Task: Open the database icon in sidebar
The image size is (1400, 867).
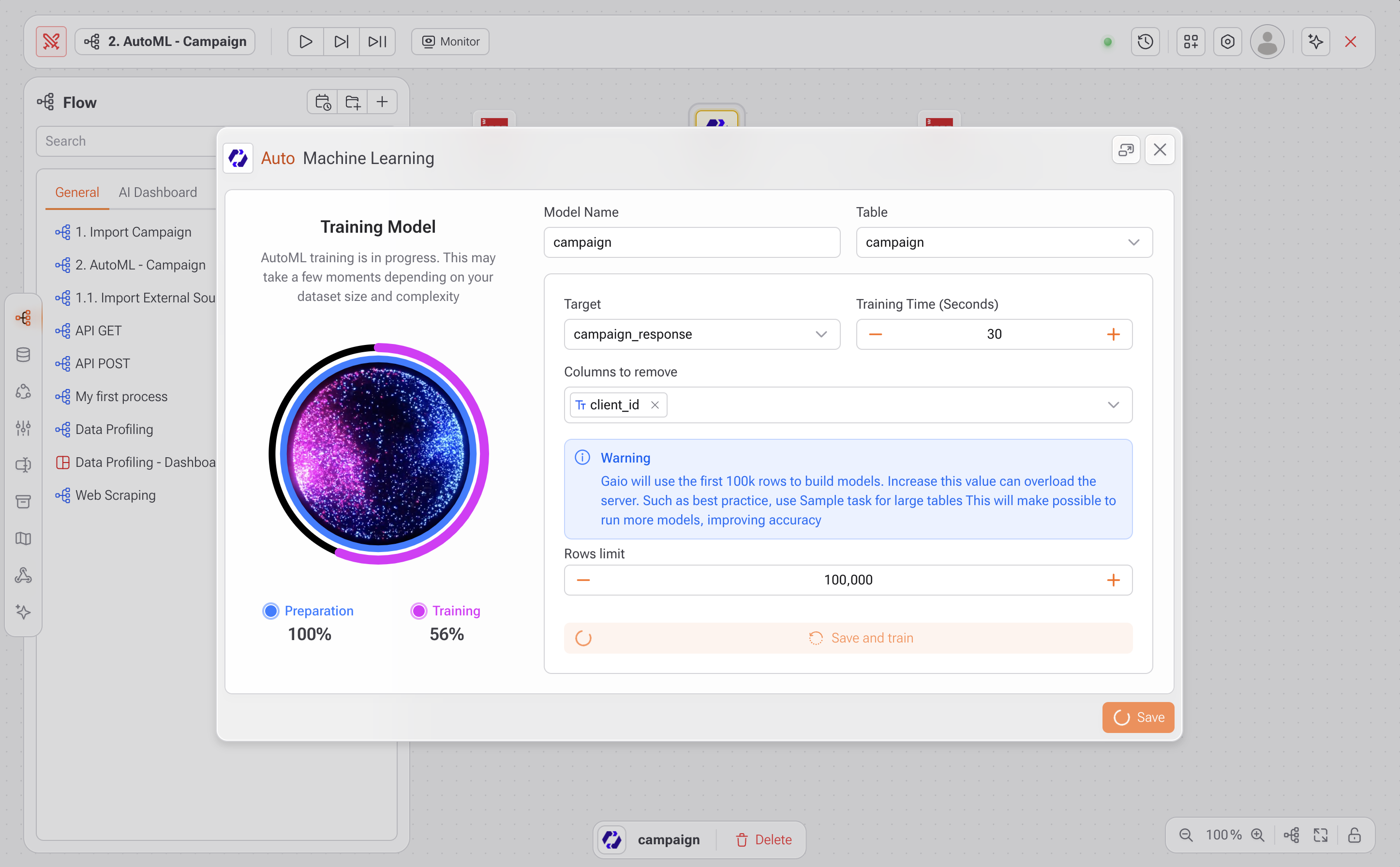Action: click(x=23, y=354)
